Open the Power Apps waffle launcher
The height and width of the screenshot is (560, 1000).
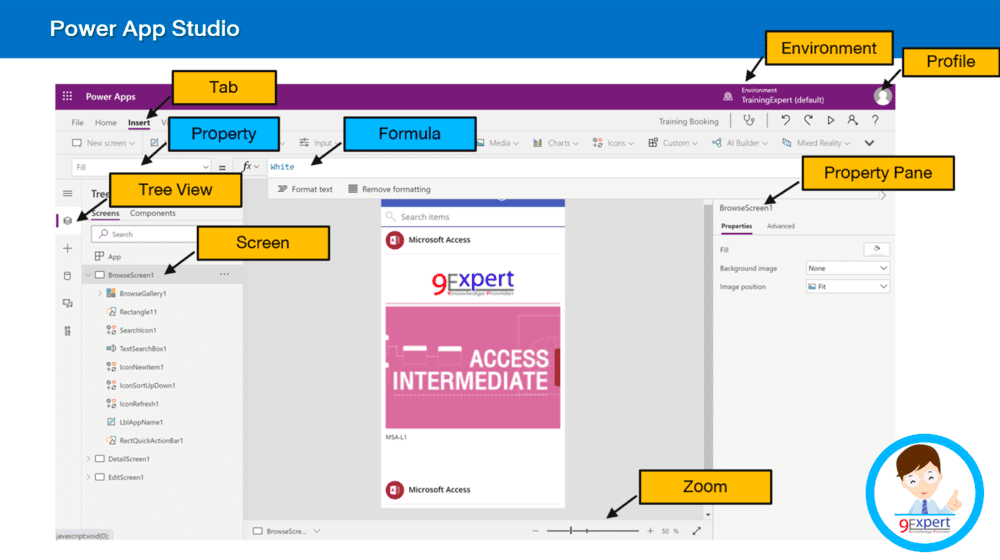tap(67, 96)
